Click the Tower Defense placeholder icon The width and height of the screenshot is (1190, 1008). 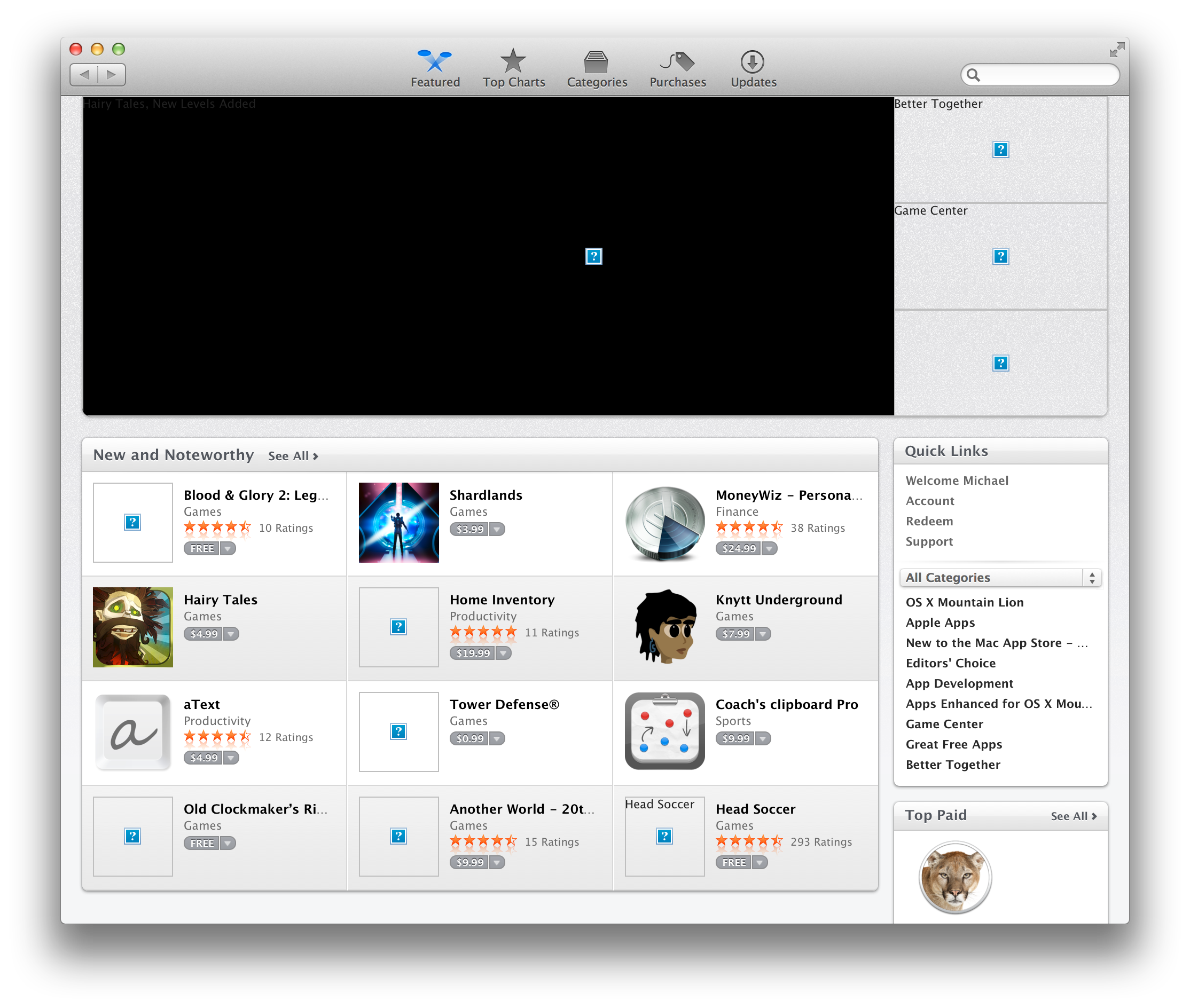tap(398, 731)
